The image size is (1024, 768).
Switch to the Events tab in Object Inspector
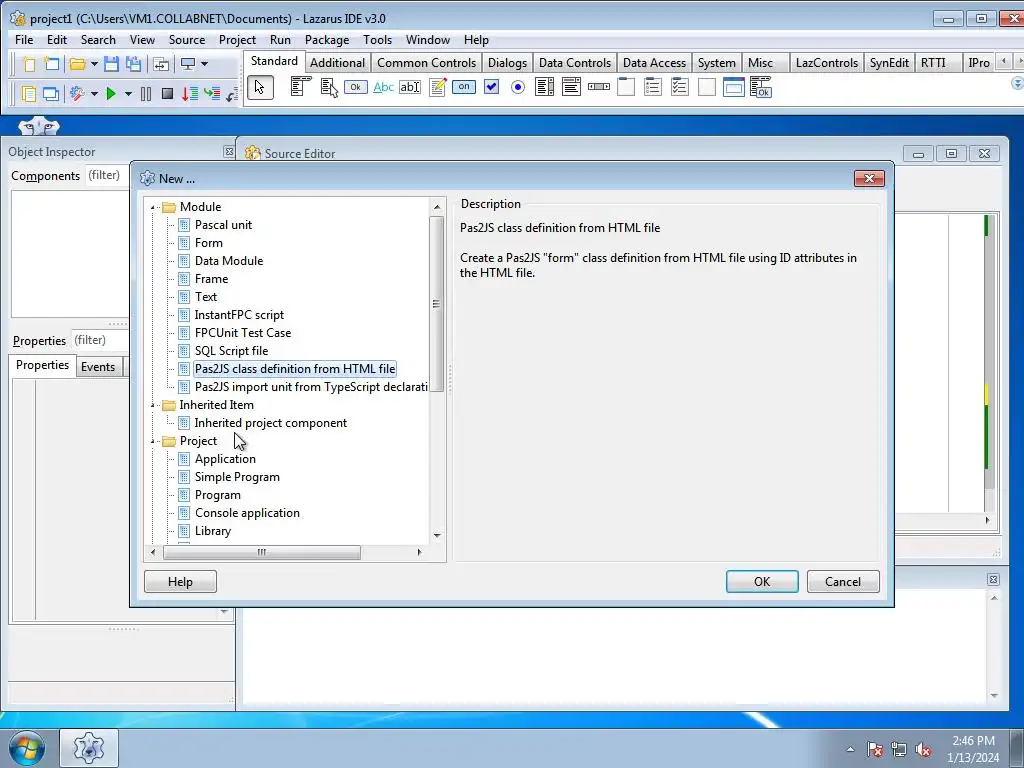tap(98, 367)
